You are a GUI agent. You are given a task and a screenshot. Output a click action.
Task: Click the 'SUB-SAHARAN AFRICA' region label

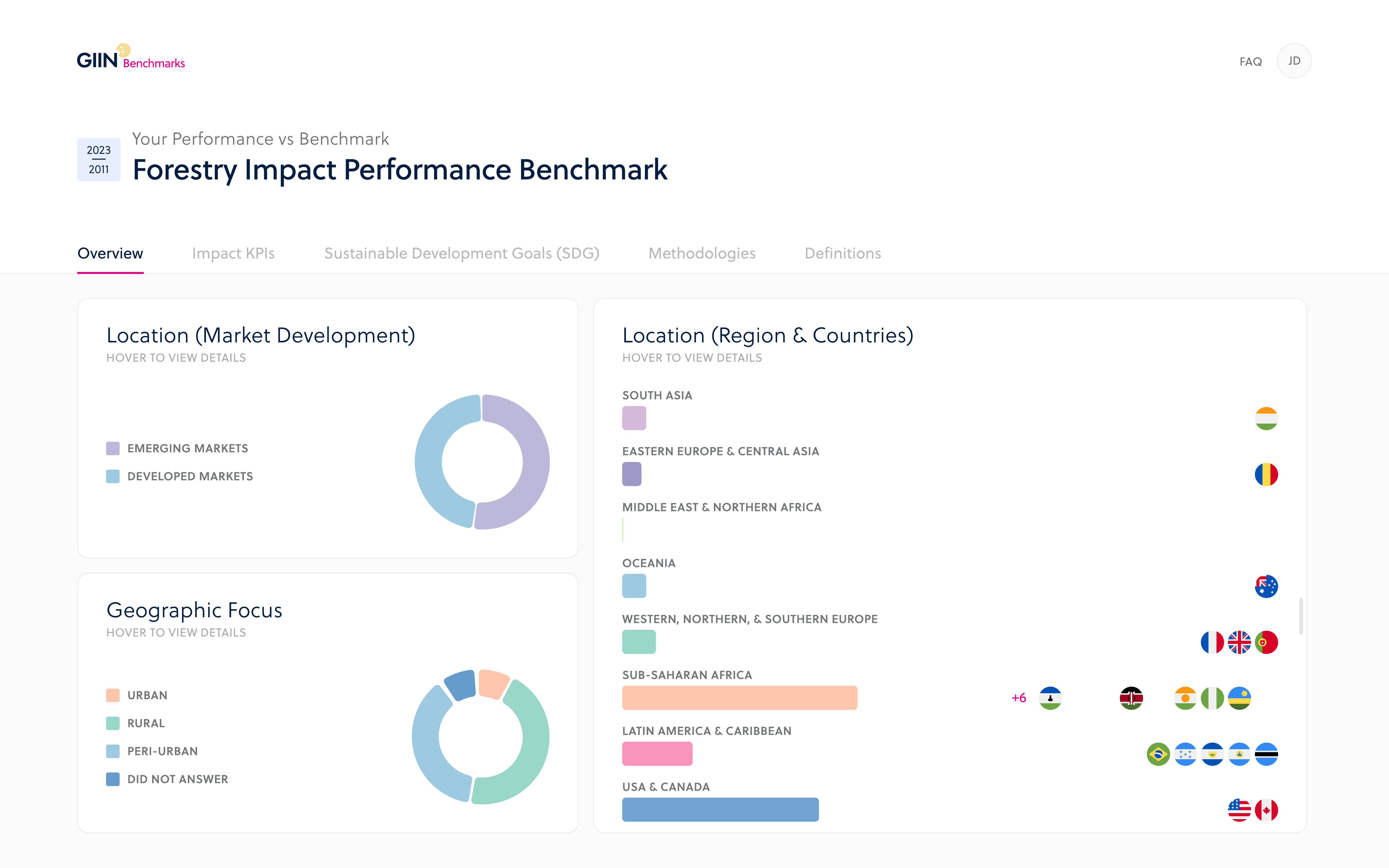point(687,675)
